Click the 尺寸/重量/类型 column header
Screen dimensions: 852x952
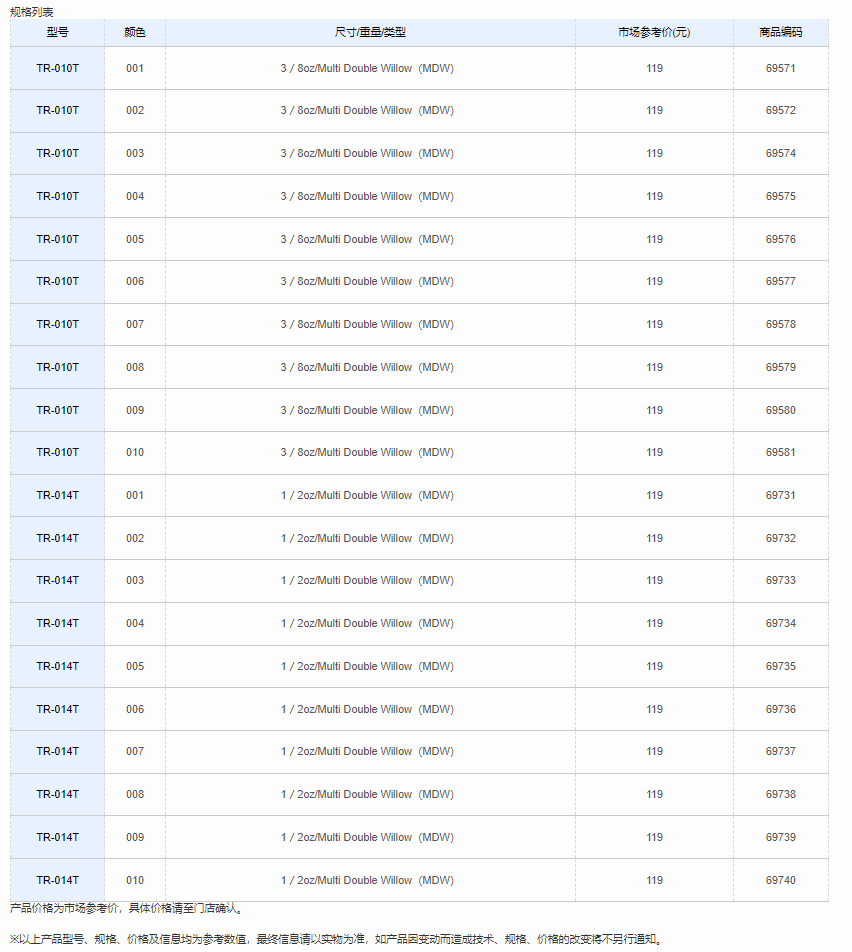click(x=370, y=32)
